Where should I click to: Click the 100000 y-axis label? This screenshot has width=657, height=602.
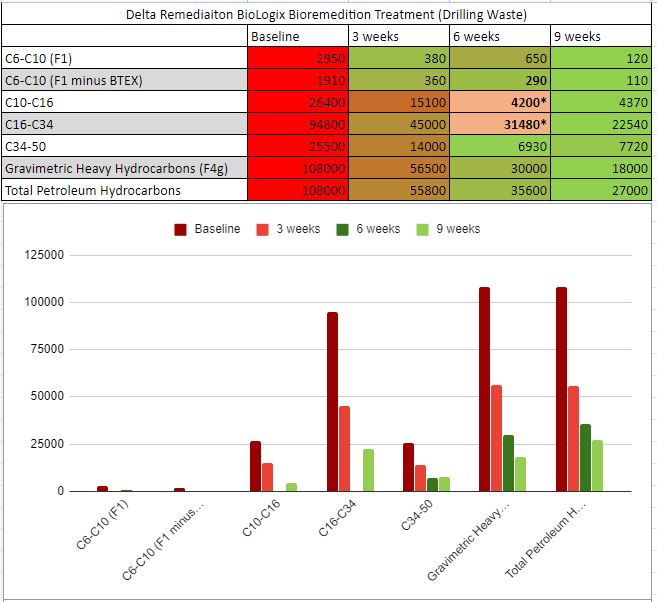click(x=44, y=302)
